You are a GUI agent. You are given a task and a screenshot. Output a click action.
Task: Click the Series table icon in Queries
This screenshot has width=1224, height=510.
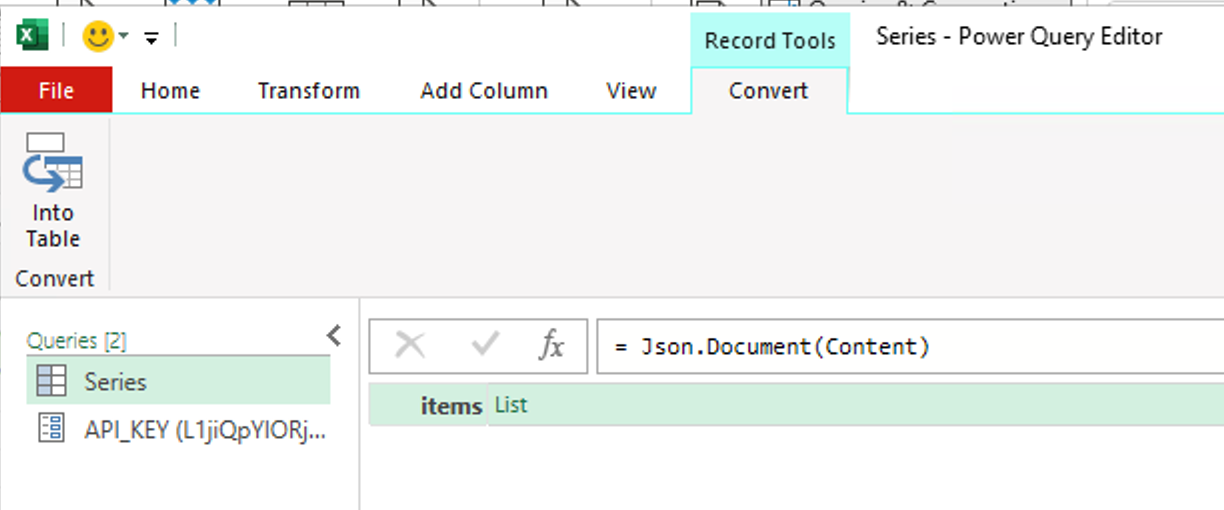[x=51, y=382]
